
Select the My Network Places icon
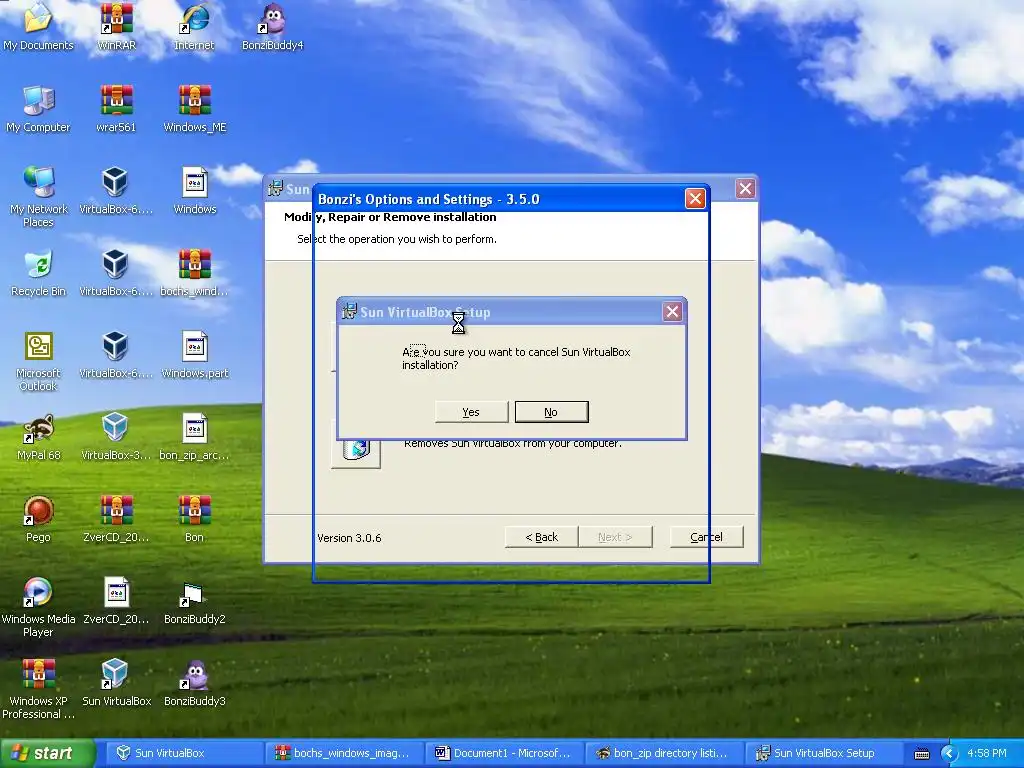[x=38, y=196]
